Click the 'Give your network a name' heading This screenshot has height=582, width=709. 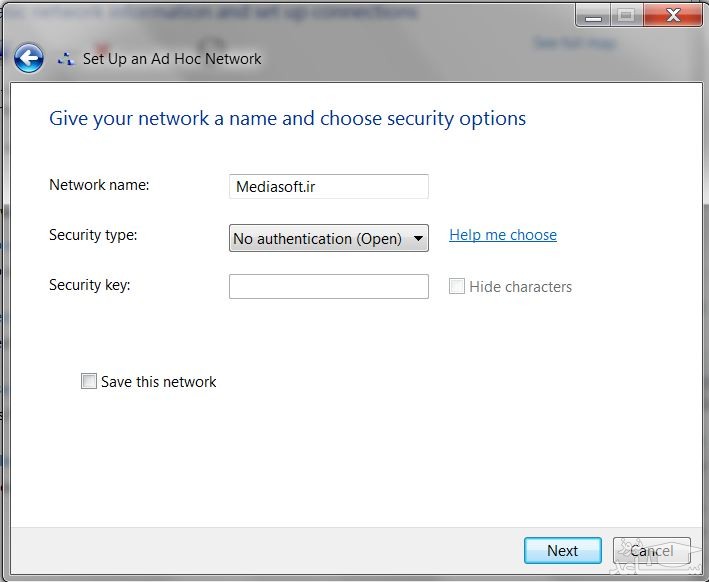point(287,118)
